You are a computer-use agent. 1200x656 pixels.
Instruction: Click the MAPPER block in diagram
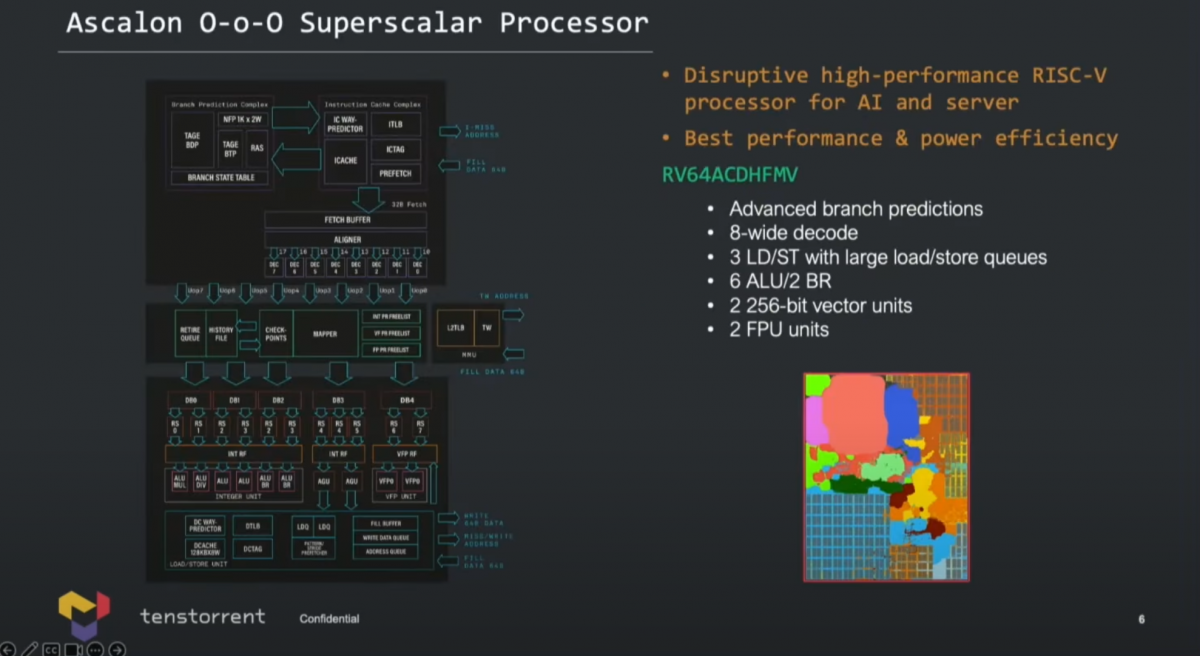(x=326, y=334)
